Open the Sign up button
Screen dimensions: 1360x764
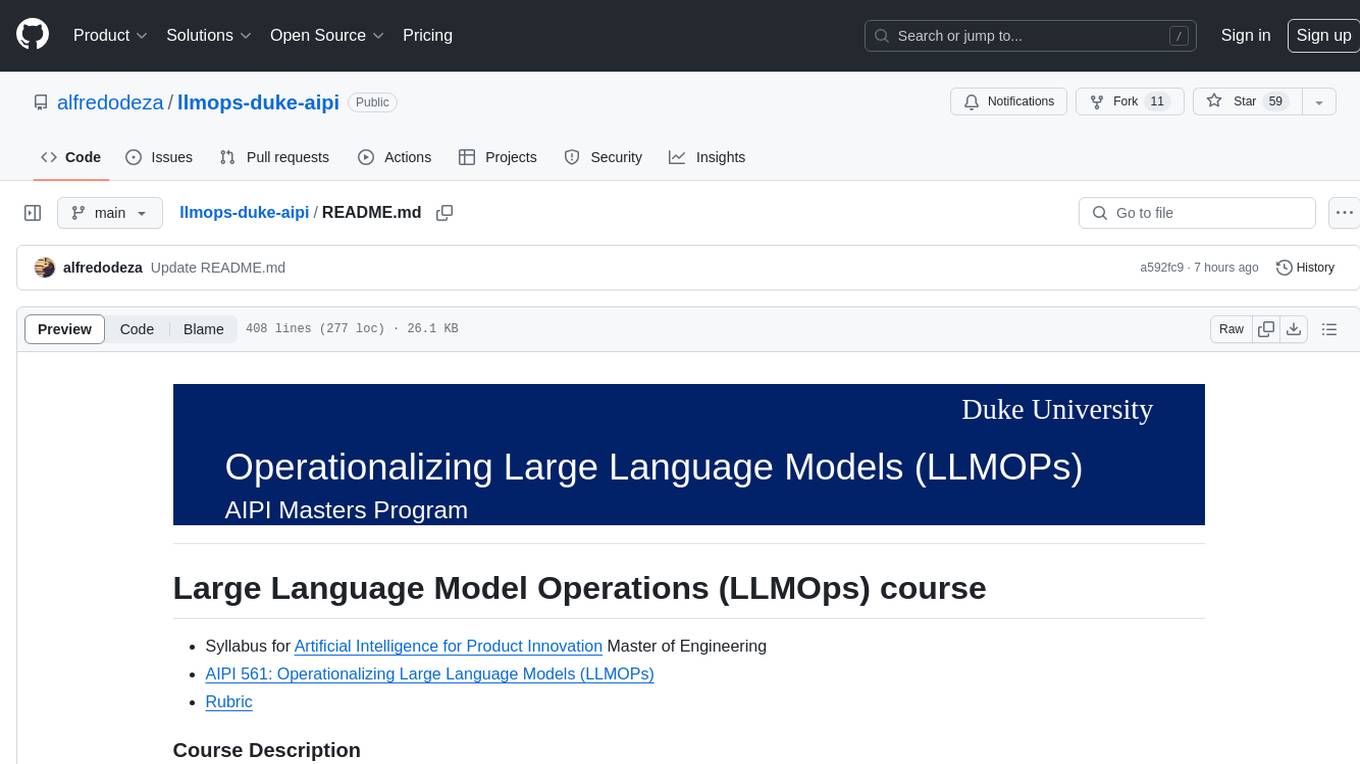point(1323,35)
